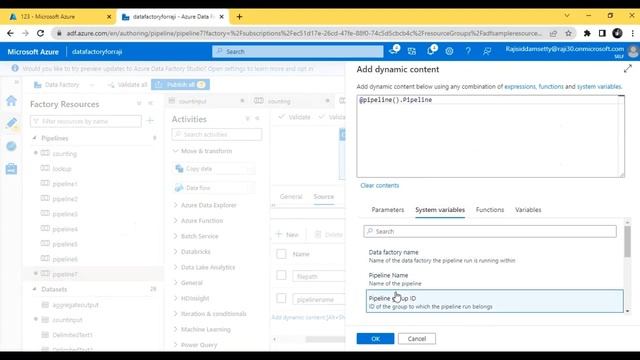Image resolution: width=640 pixels, height=360 pixels.
Task: Click the Clear contents link
Action: 380,185
